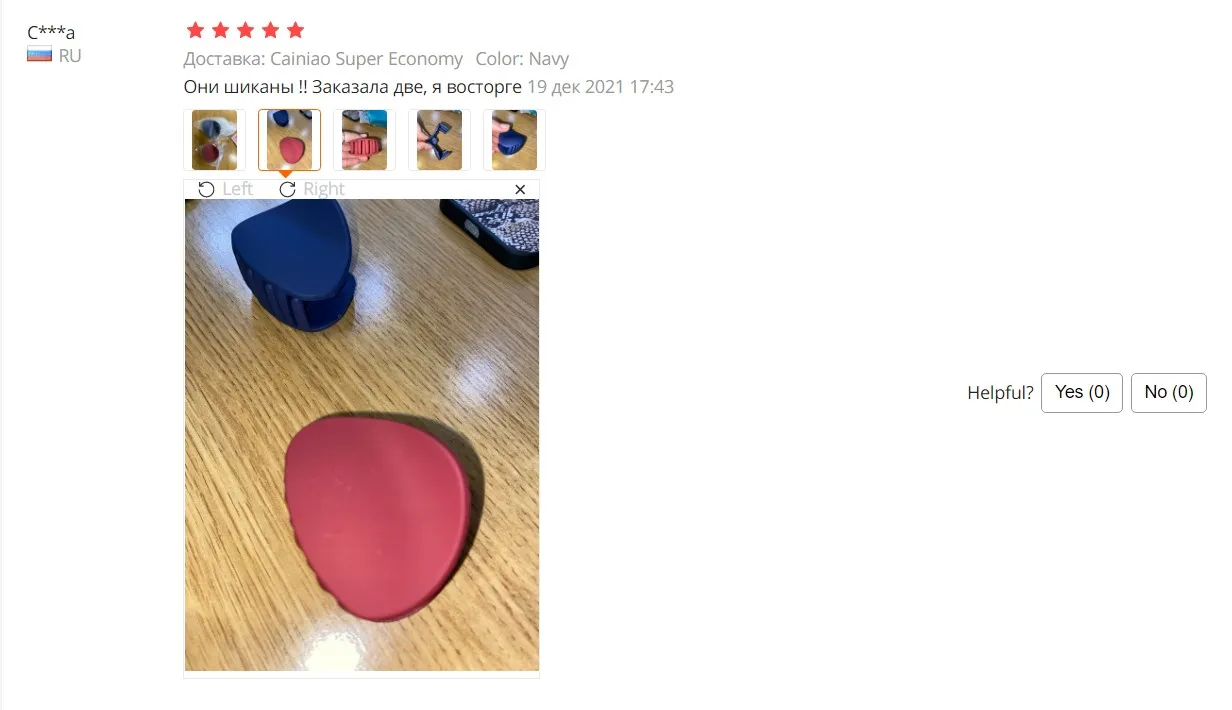Screen dimensions: 1232x710
Task: Click the "Color: Navy" variant text
Action: 522,59
